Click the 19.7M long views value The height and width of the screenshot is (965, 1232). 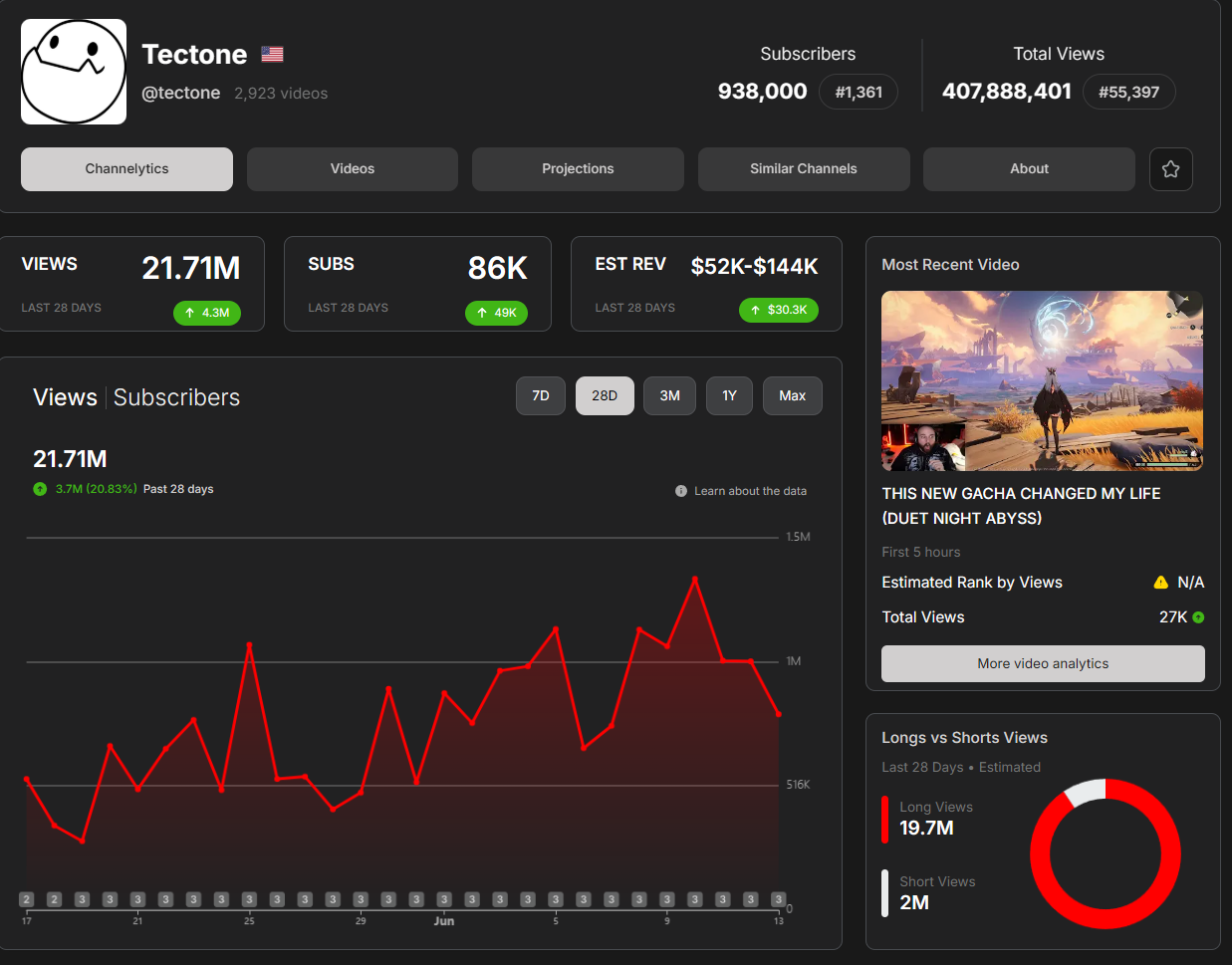coord(926,828)
